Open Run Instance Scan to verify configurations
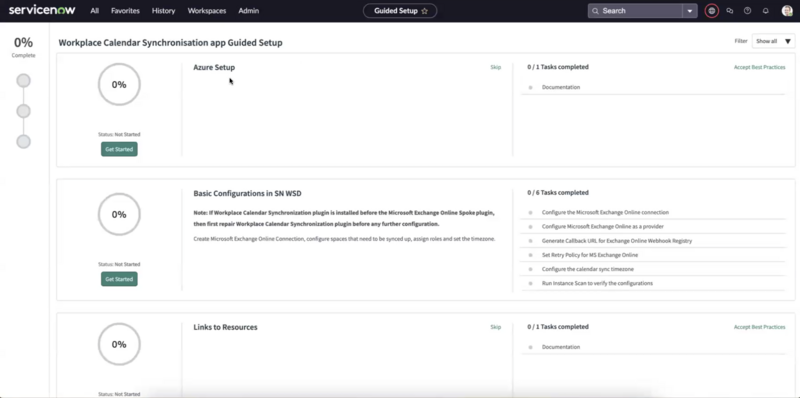 pos(597,283)
